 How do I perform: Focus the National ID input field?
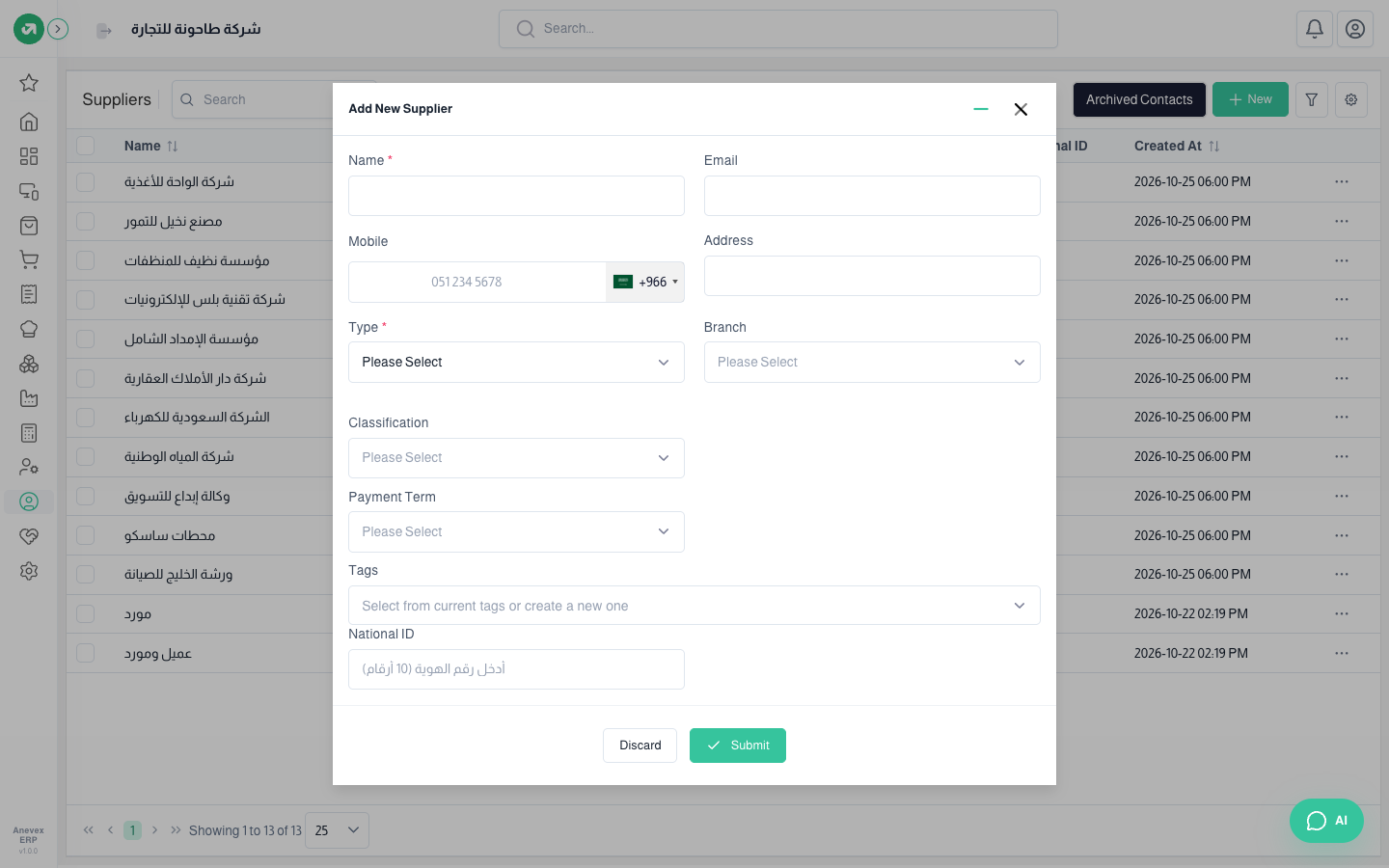tap(516, 669)
